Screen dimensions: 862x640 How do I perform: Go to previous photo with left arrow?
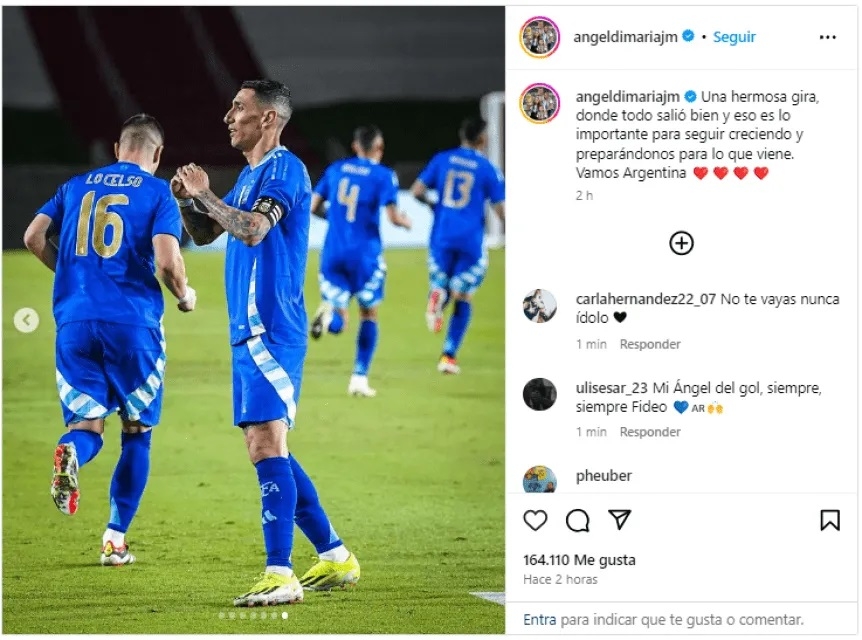[26, 320]
